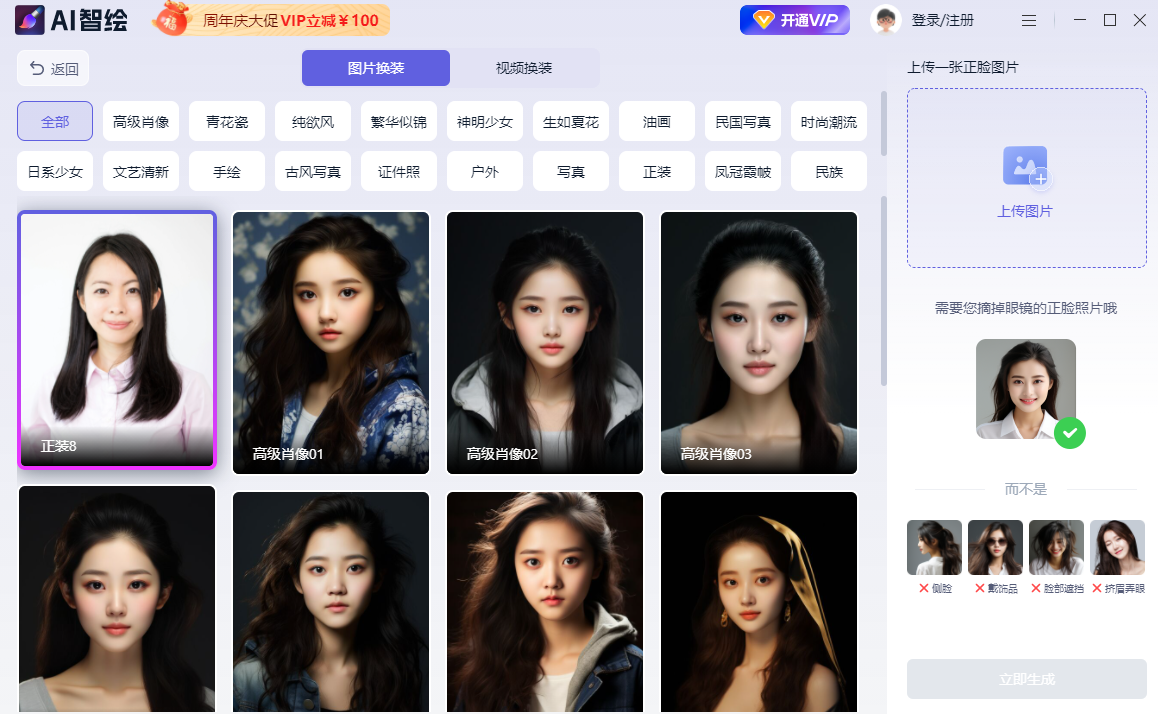1158x714 pixels.
Task: Choose the 证件照 category filter
Action: click(x=399, y=172)
